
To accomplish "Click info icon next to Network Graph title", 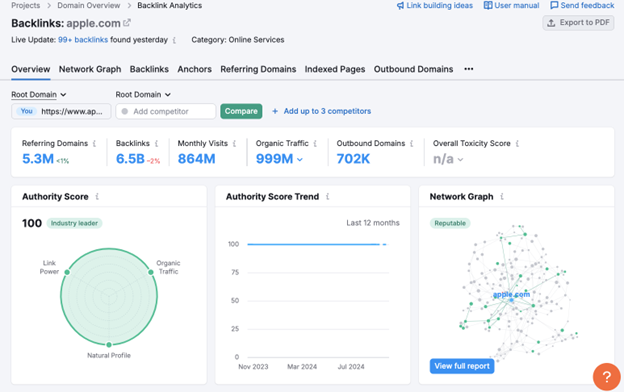I will click(x=502, y=197).
